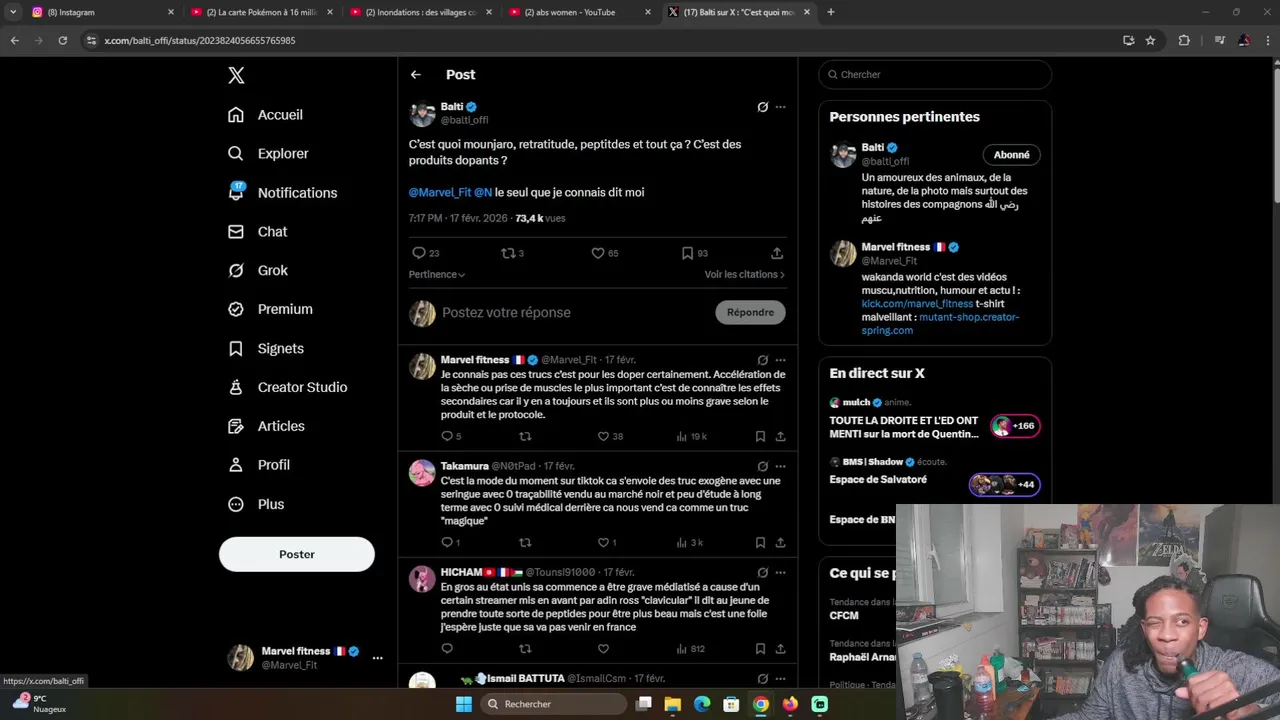Reload the page in Chrome

tap(62, 40)
